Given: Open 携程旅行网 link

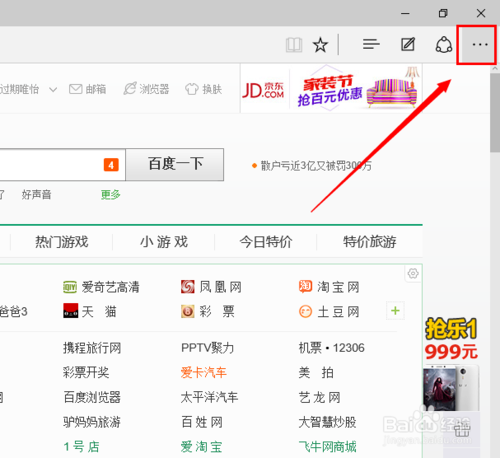Looking at the screenshot, I should pos(92,348).
